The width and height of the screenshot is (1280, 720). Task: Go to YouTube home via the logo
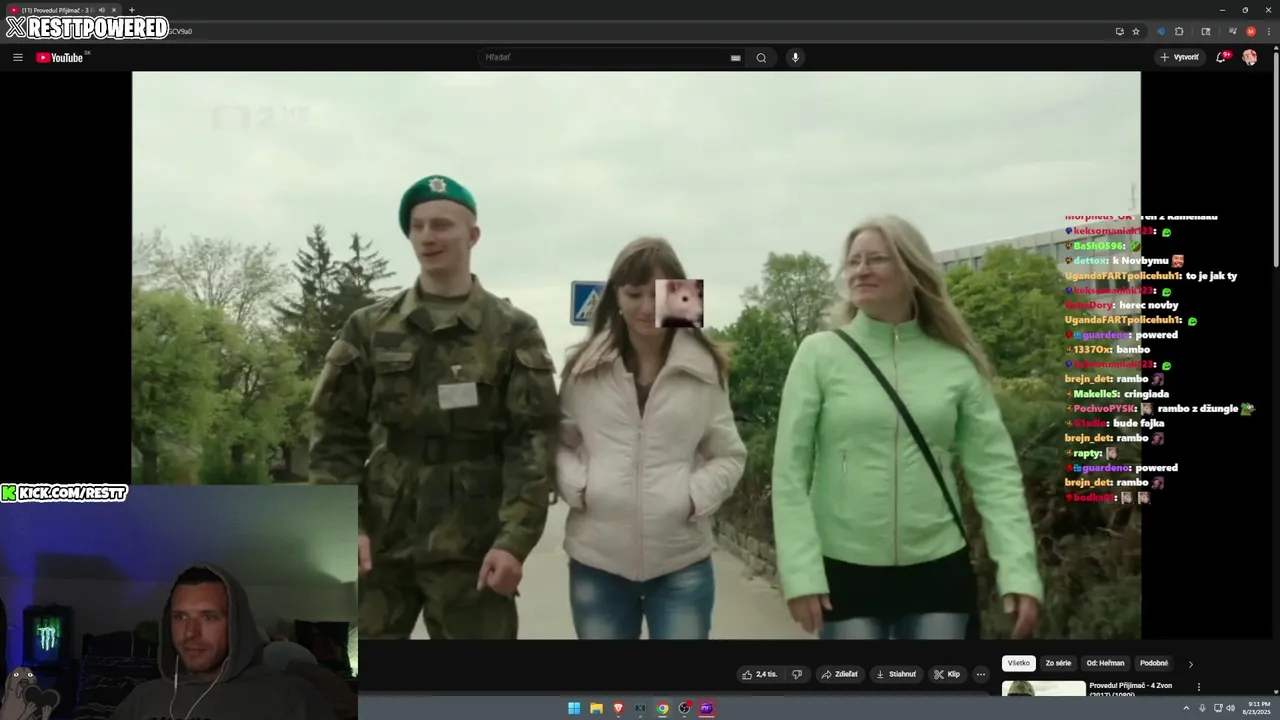click(x=60, y=57)
